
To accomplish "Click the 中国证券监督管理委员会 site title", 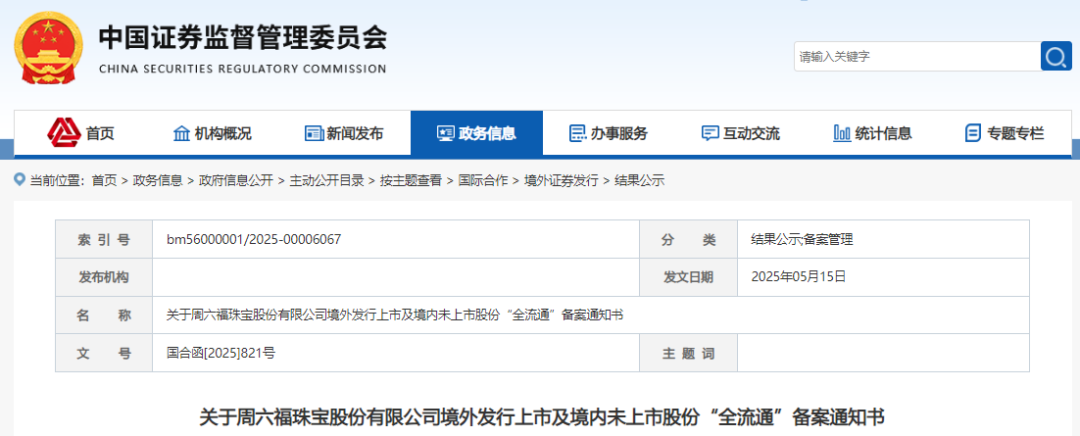I will point(243,37).
